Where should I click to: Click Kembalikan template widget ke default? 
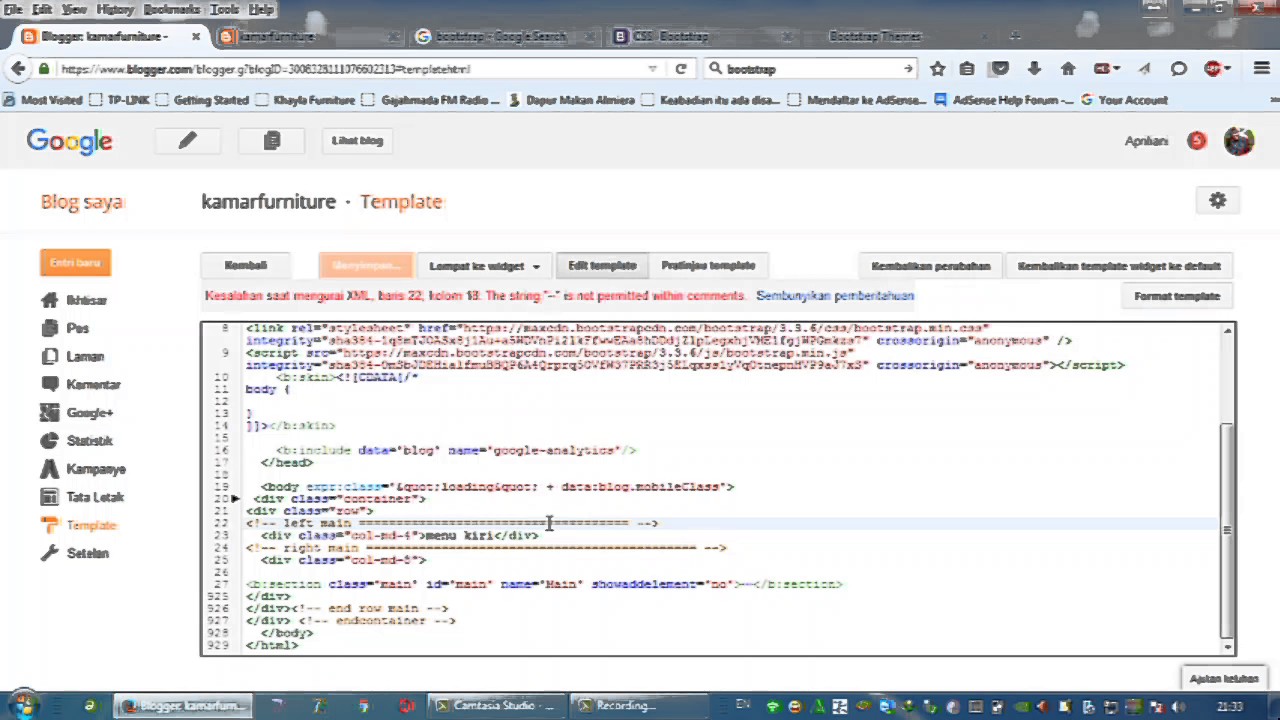click(x=1119, y=266)
